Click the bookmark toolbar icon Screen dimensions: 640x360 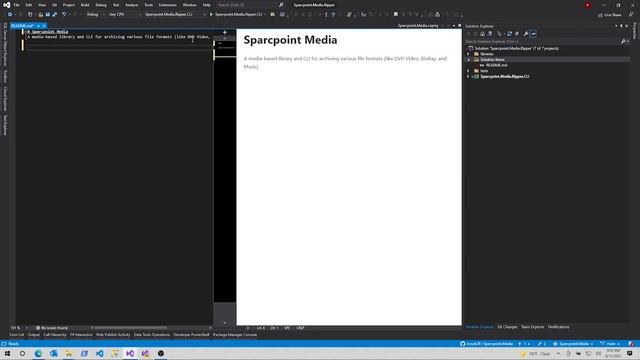click(x=396, y=14)
